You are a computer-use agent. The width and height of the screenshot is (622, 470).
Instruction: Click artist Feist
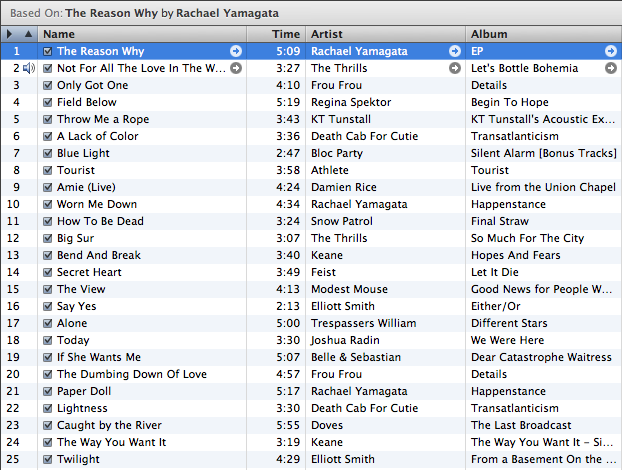pyautogui.click(x=323, y=272)
